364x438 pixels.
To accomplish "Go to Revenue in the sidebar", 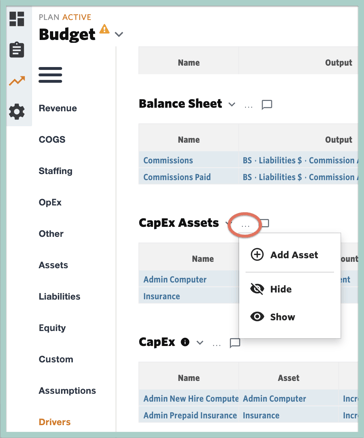I will point(58,108).
